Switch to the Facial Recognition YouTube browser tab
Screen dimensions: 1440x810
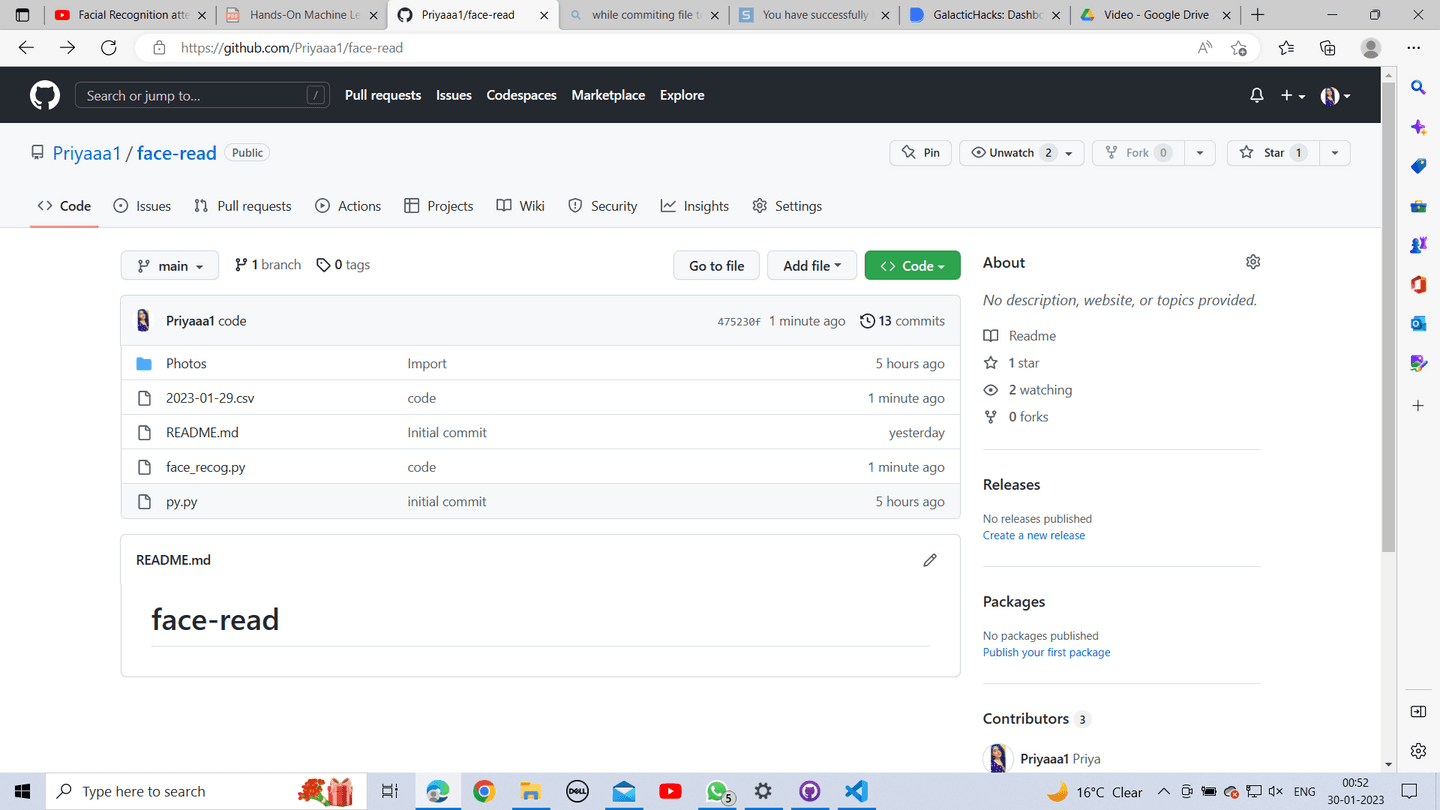(133, 15)
